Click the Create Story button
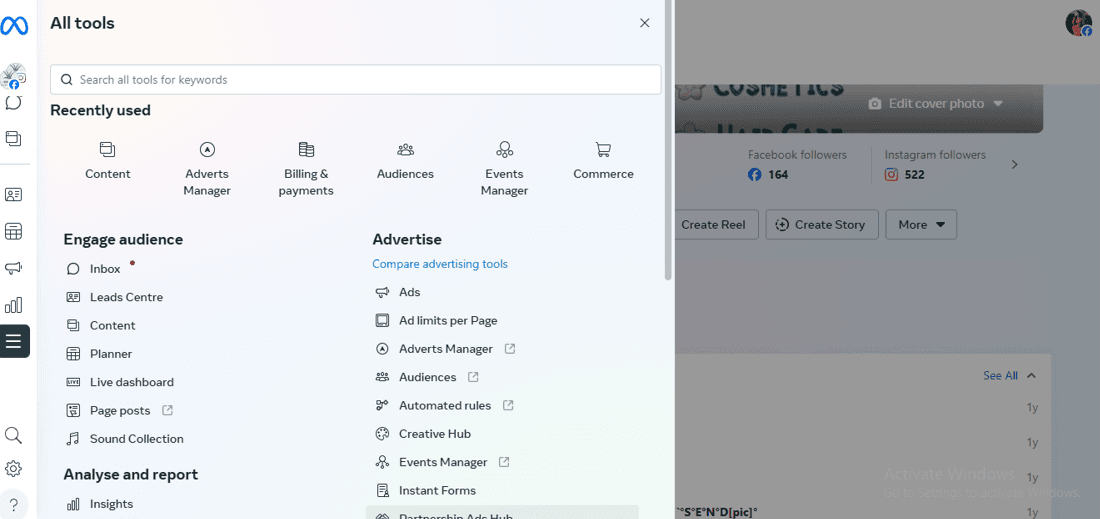Screen dimensions: 1100x519 click(x=821, y=224)
